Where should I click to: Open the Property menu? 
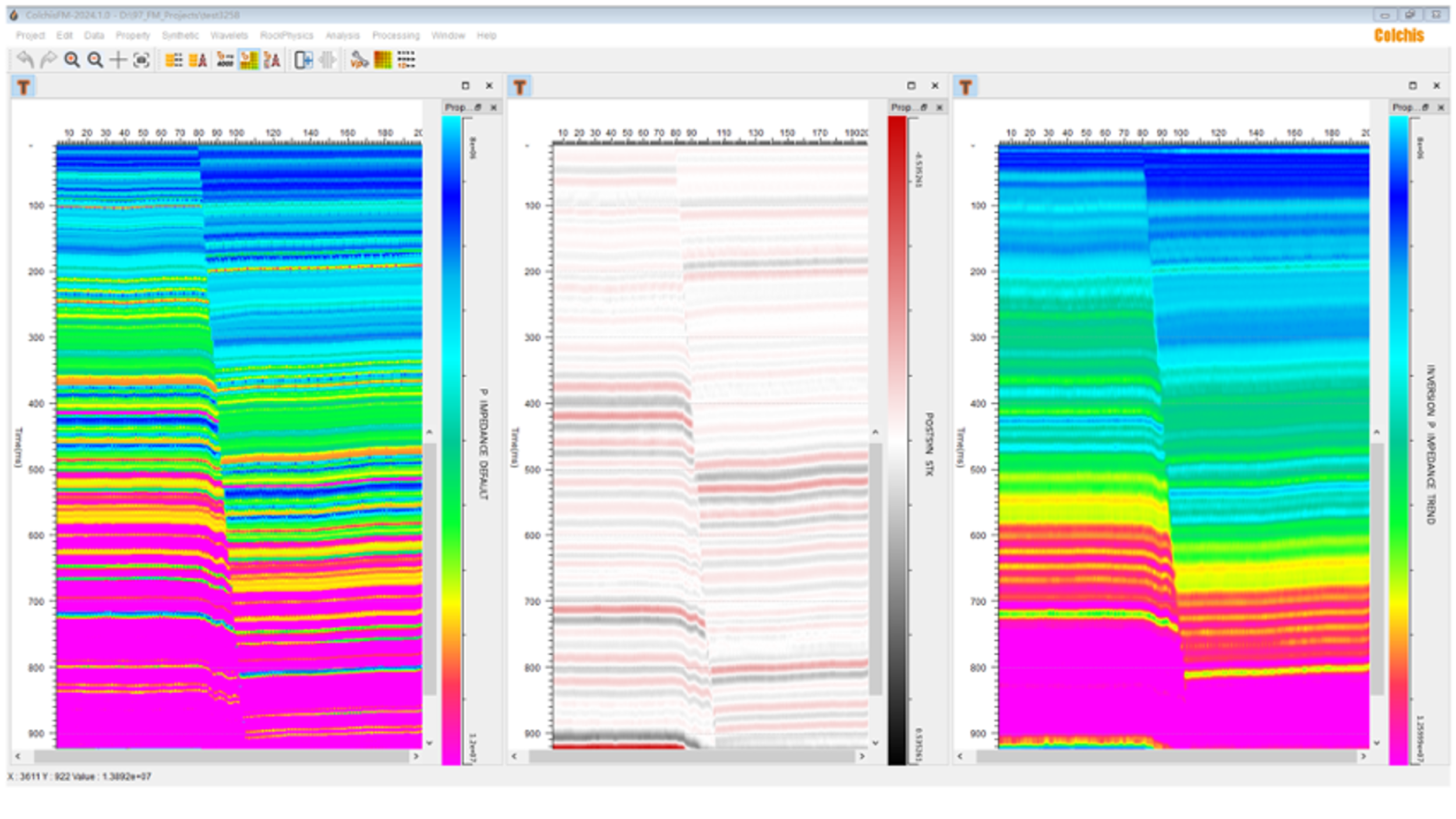click(133, 36)
